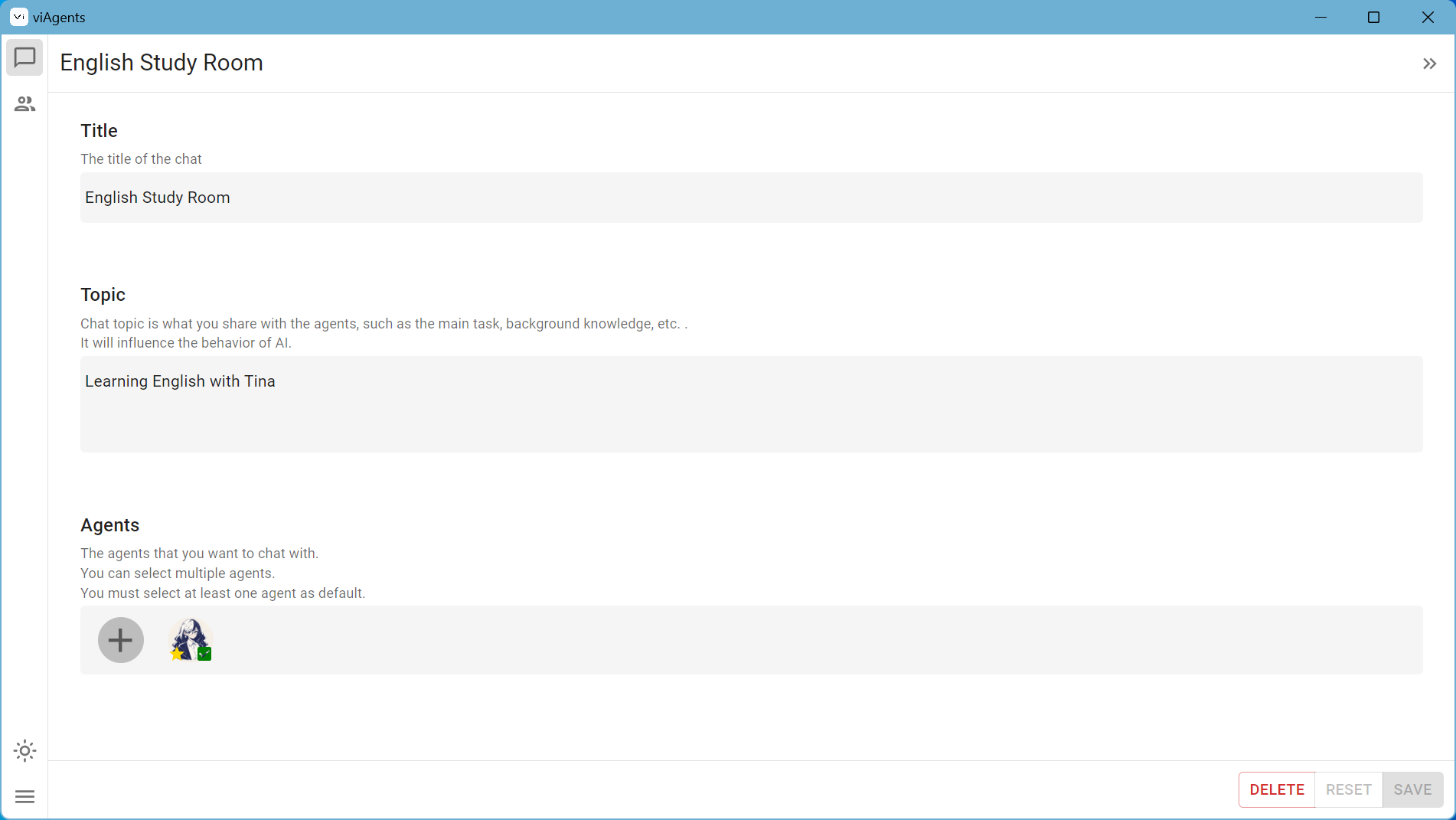Click the Agents section heading

click(x=109, y=525)
